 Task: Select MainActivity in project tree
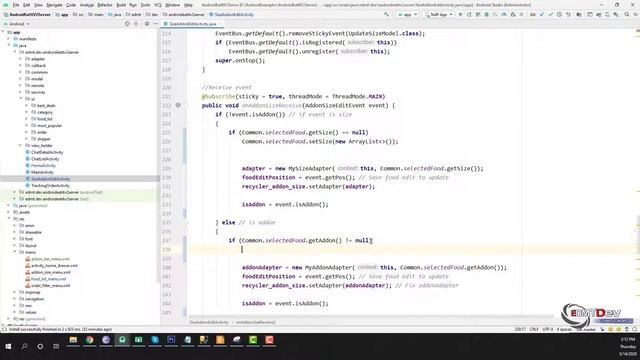(42, 172)
